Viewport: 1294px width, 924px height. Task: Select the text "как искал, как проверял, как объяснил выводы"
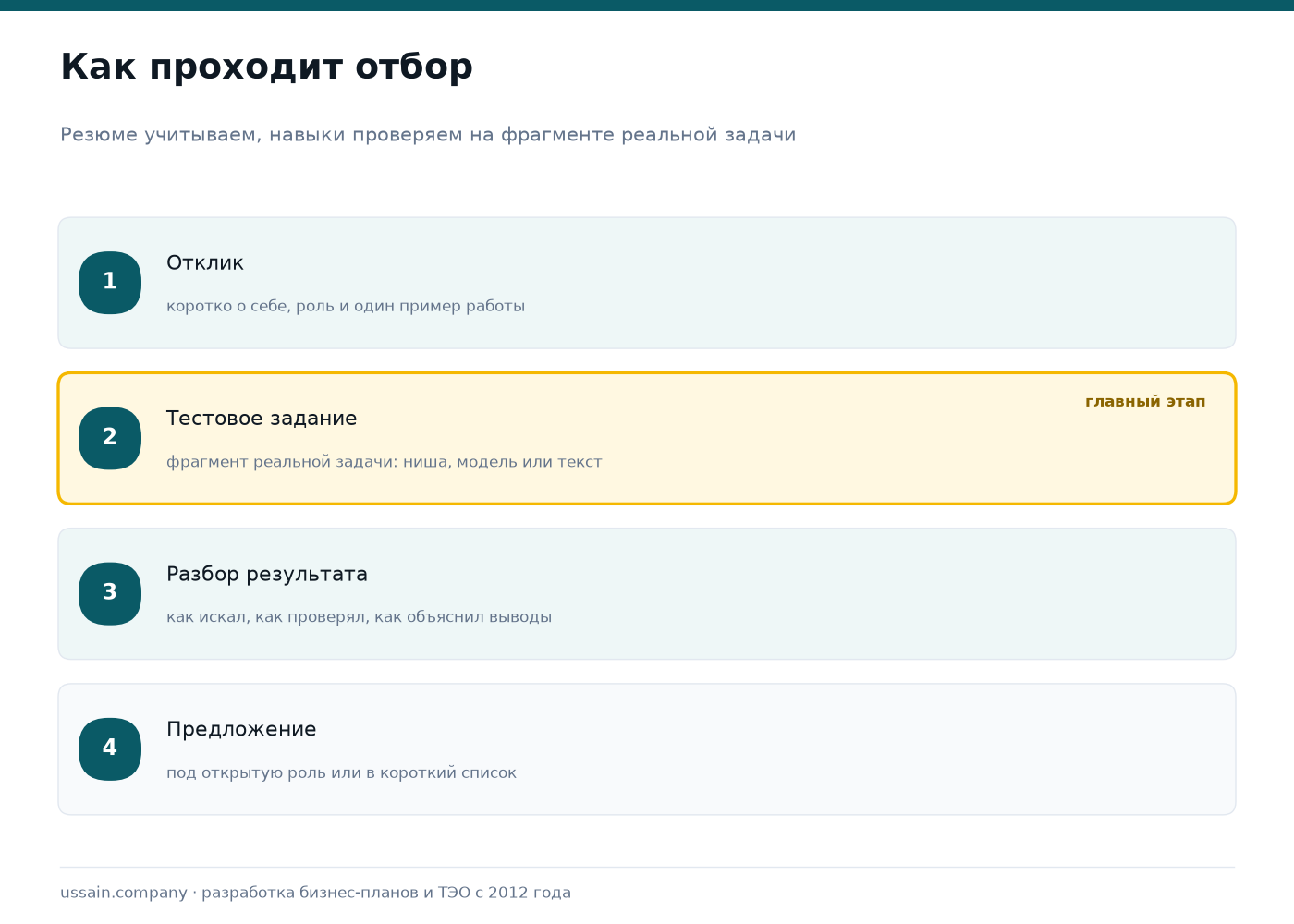(x=360, y=617)
